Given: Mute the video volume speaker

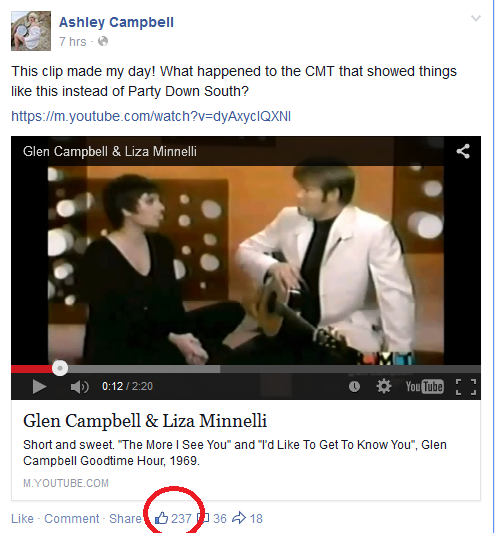Looking at the screenshot, I should [x=80, y=387].
